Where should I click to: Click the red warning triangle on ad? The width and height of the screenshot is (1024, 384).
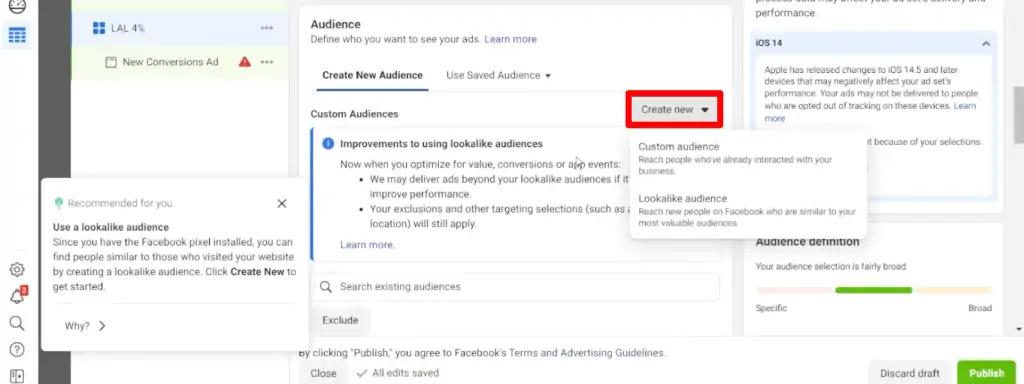(244, 62)
